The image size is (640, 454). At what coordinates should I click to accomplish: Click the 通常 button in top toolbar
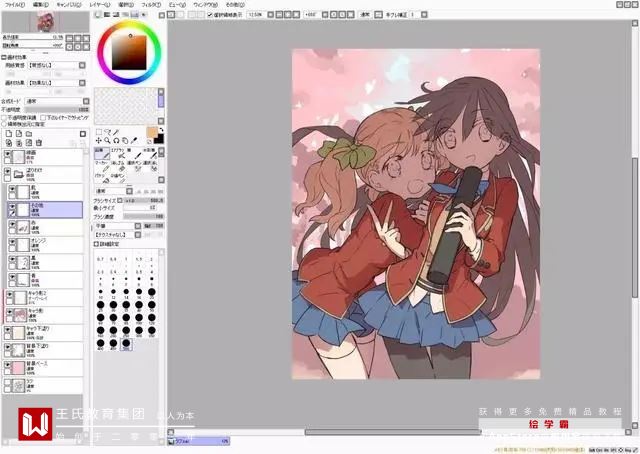coord(364,15)
